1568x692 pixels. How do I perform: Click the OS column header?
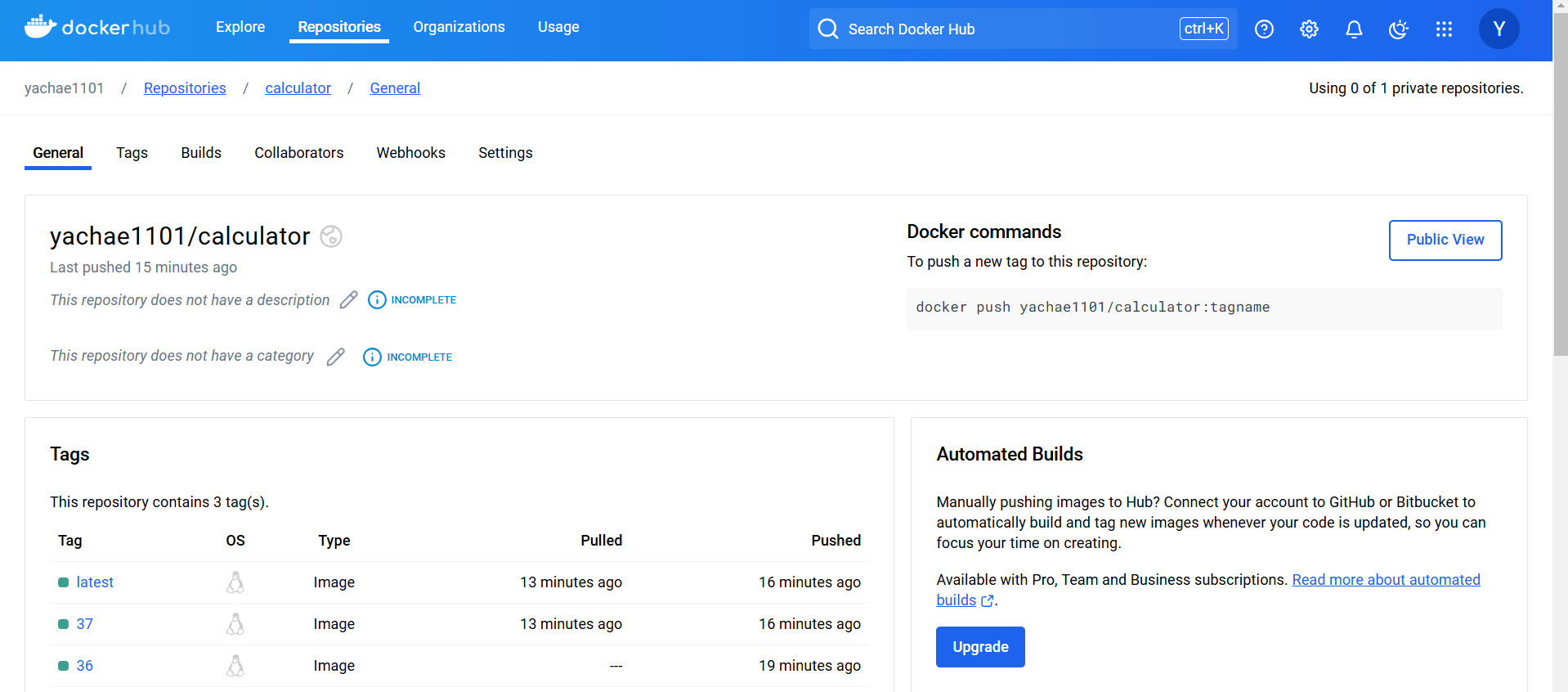click(235, 541)
